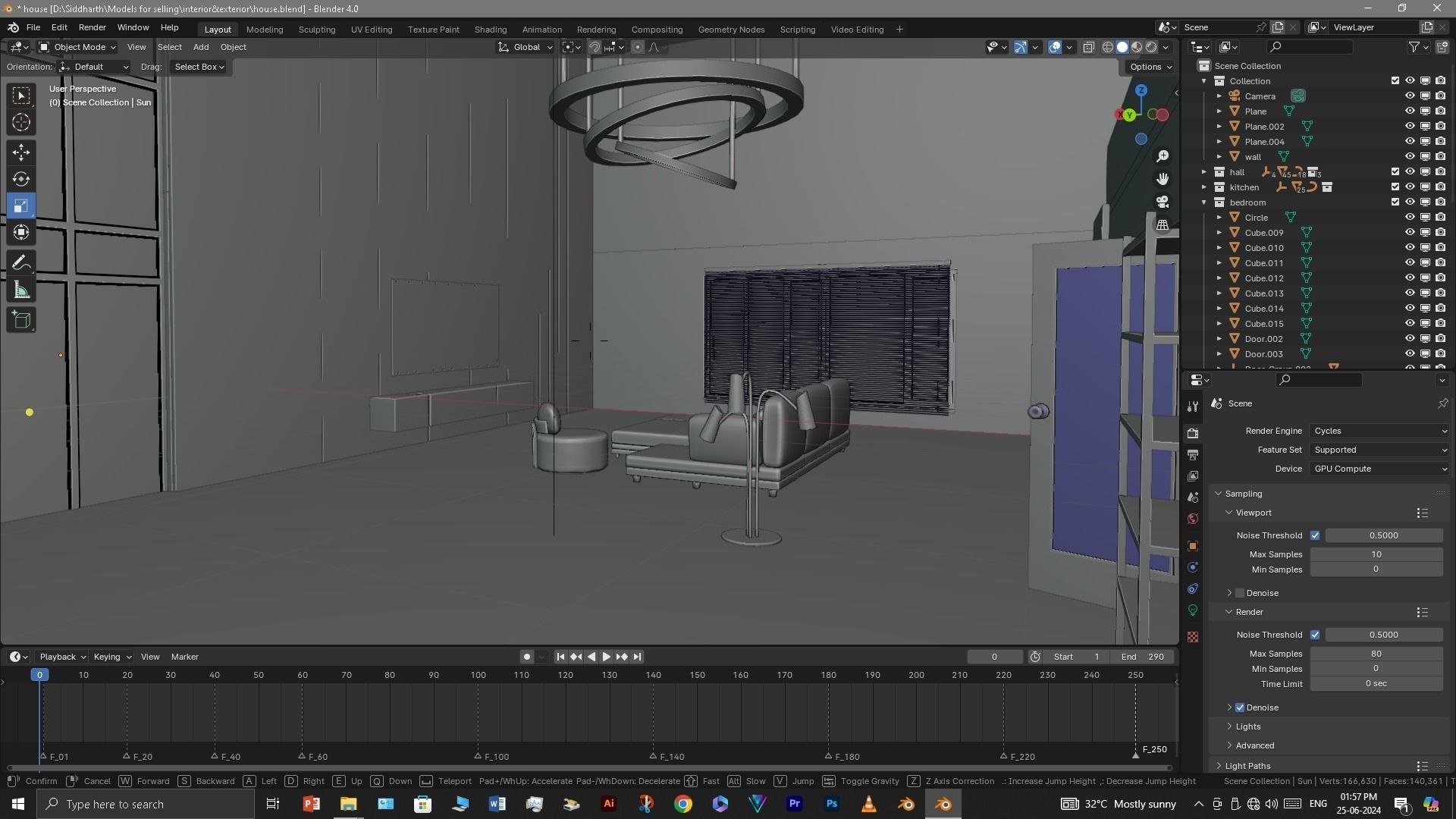Open the Render properties tab icon
The height and width of the screenshot is (819, 1456).
(x=1193, y=433)
